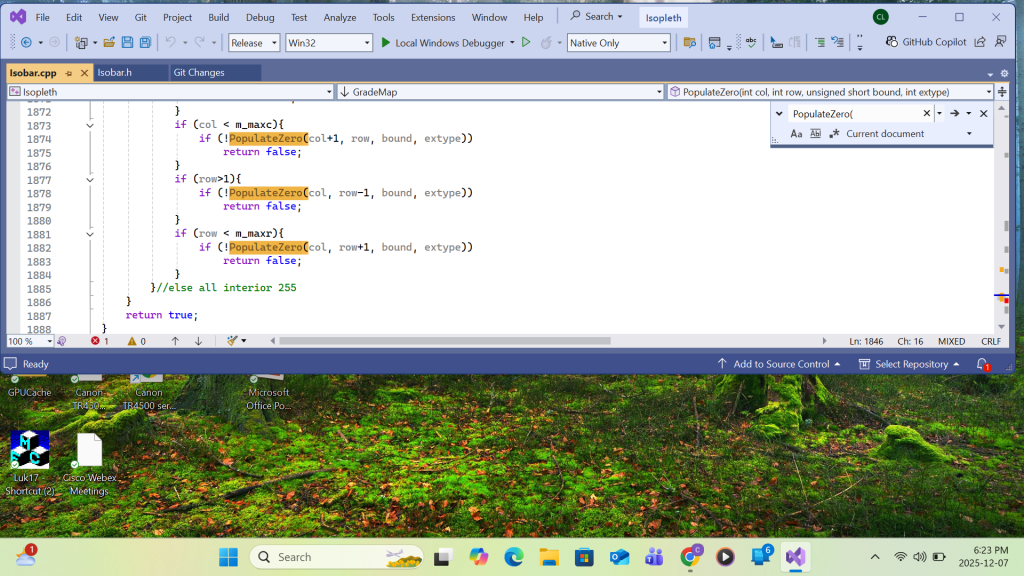The width and height of the screenshot is (1024, 576).
Task: Click the red error count indicator
Action: pyautogui.click(x=99, y=341)
